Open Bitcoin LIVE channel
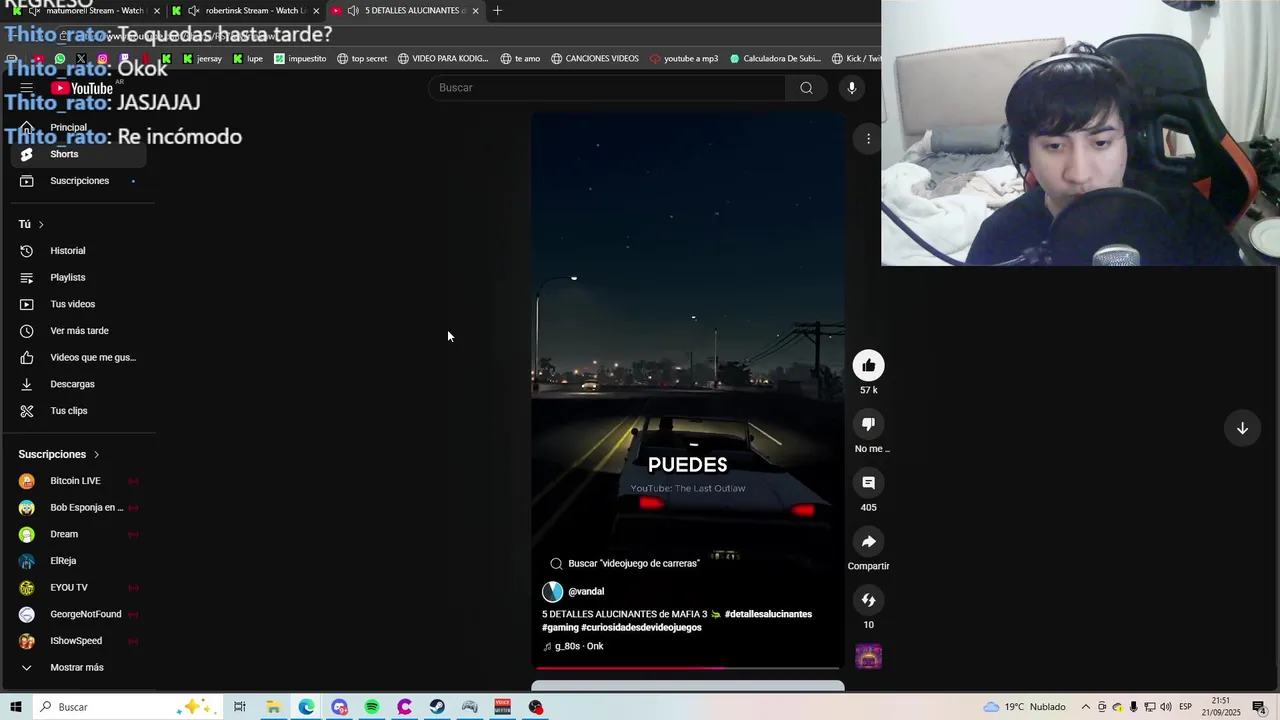Screen dimensions: 1280x720 78,481
